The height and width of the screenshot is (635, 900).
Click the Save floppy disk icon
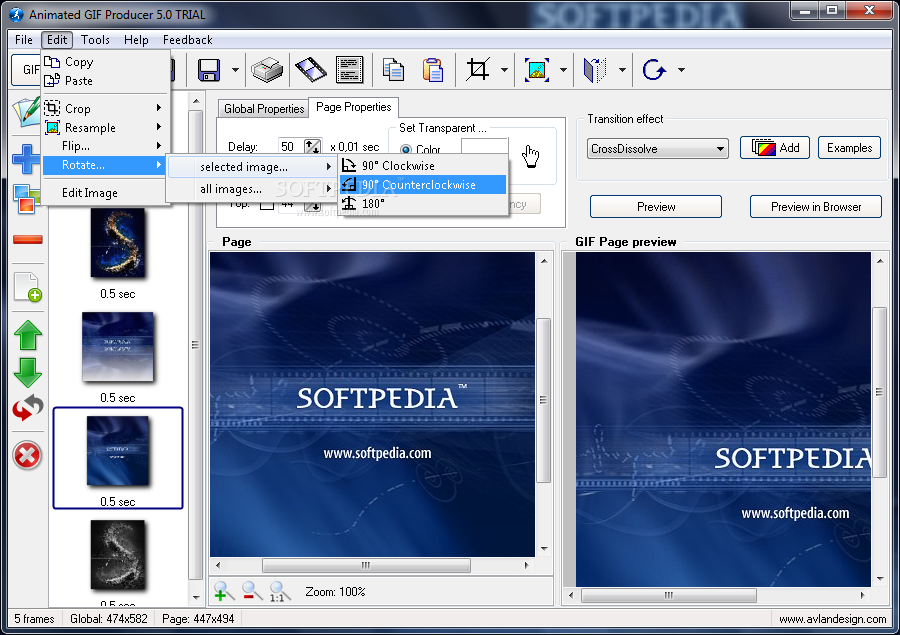coord(209,70)
